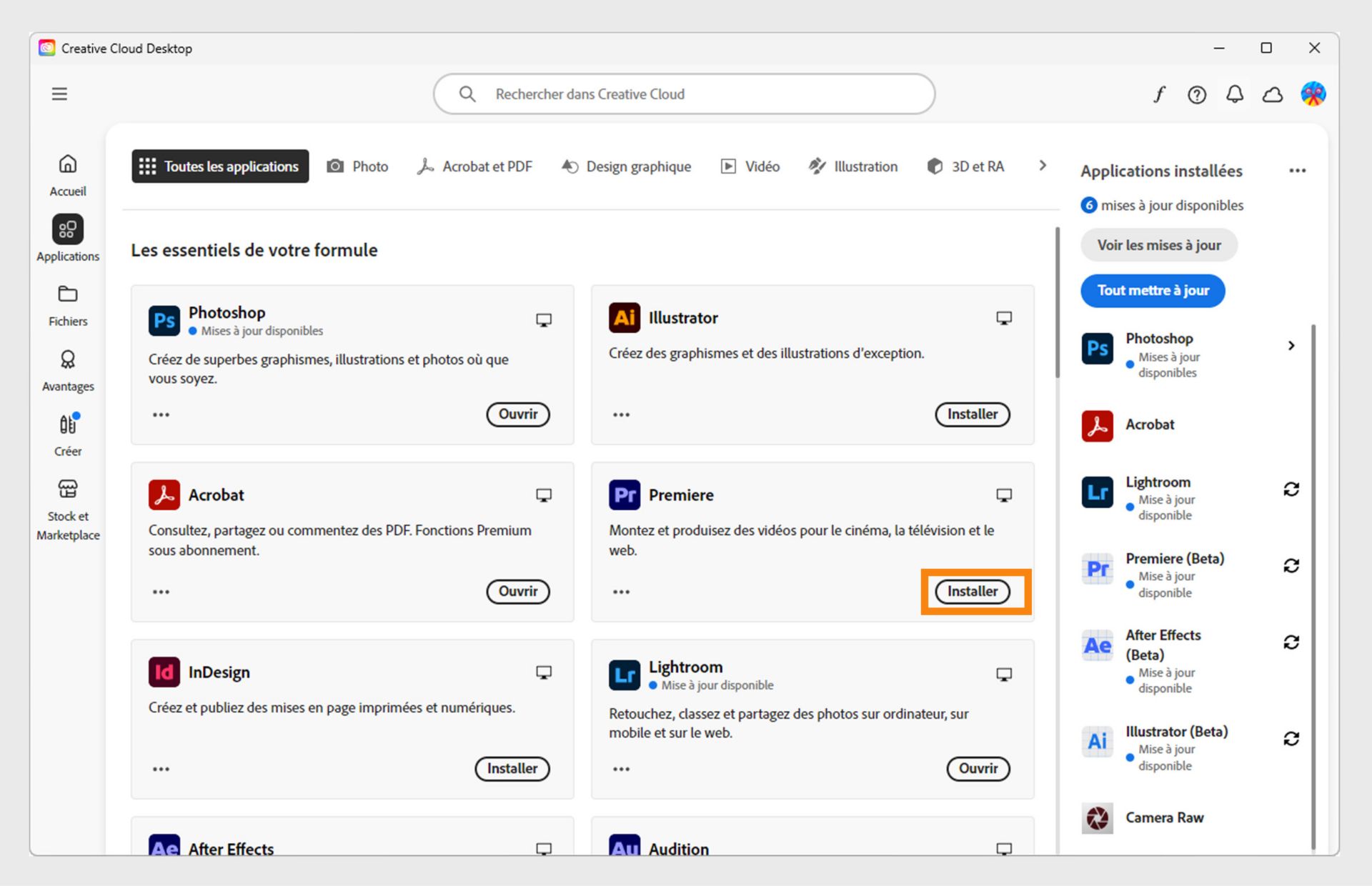This screenshot has width=1372, height=886.
Task: Select the Toutes les applications tab
Action: coord(220,166)
